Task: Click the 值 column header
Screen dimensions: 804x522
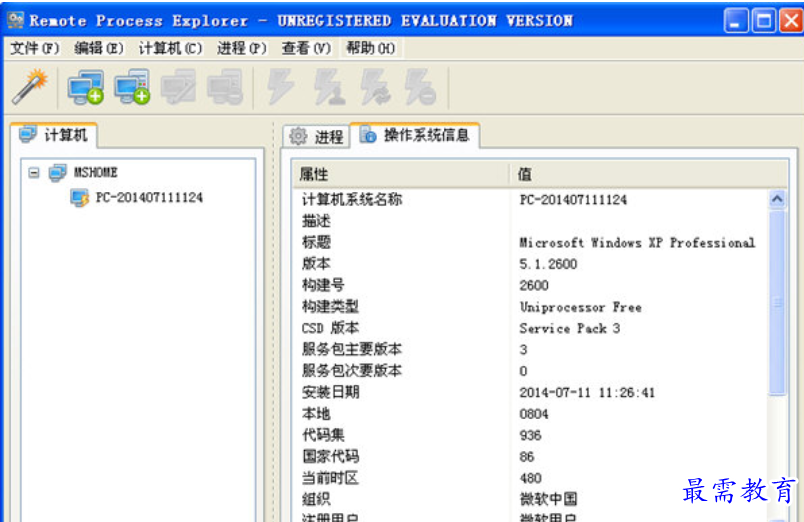Action: click(649, 174)
